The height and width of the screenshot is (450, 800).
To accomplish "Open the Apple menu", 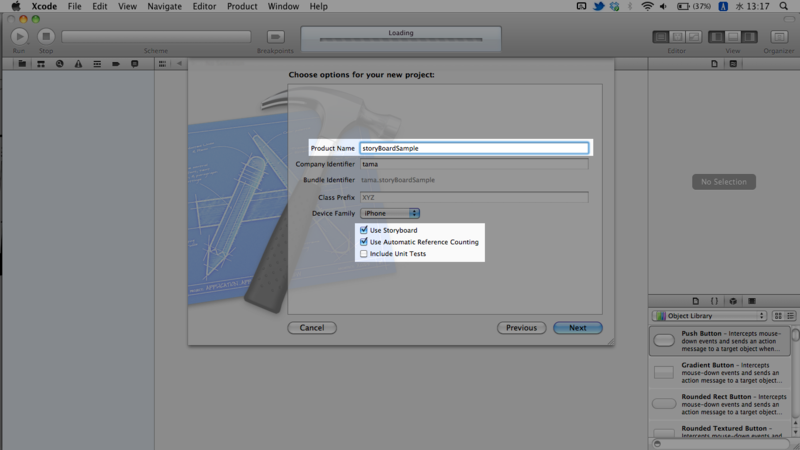I will 16,6.
